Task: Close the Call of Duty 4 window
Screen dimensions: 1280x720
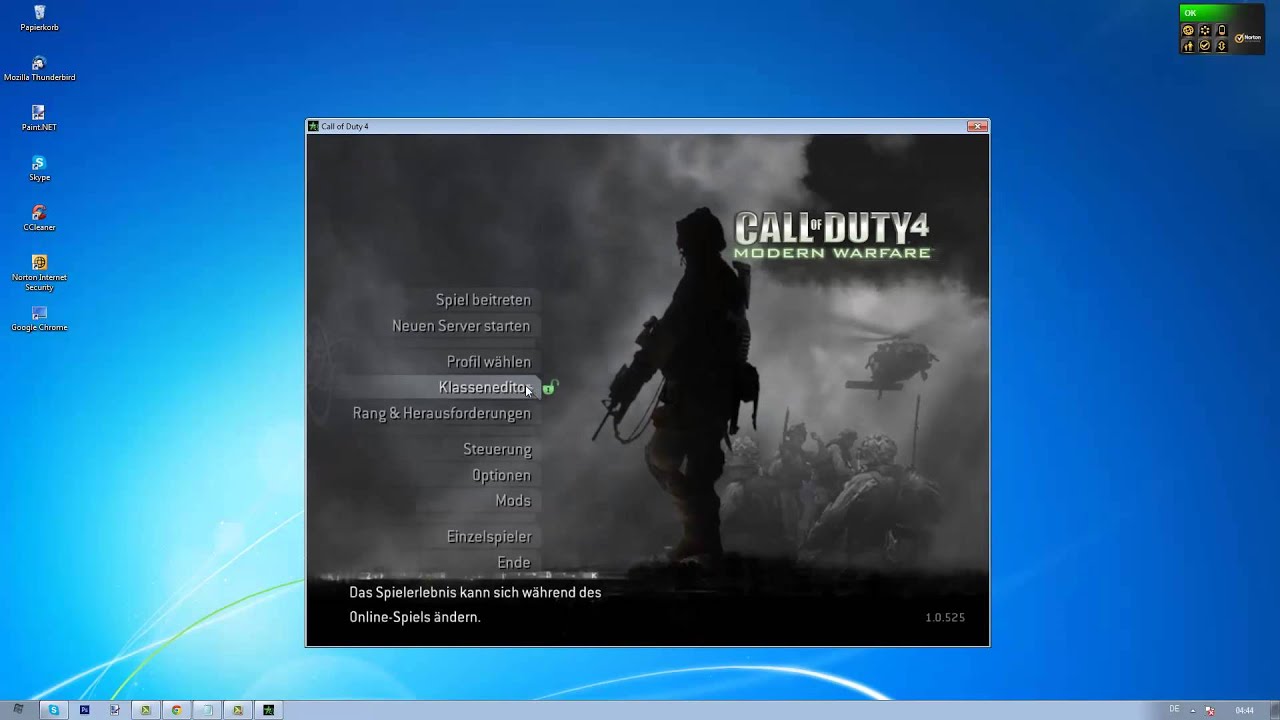Action: click(977, 126)
